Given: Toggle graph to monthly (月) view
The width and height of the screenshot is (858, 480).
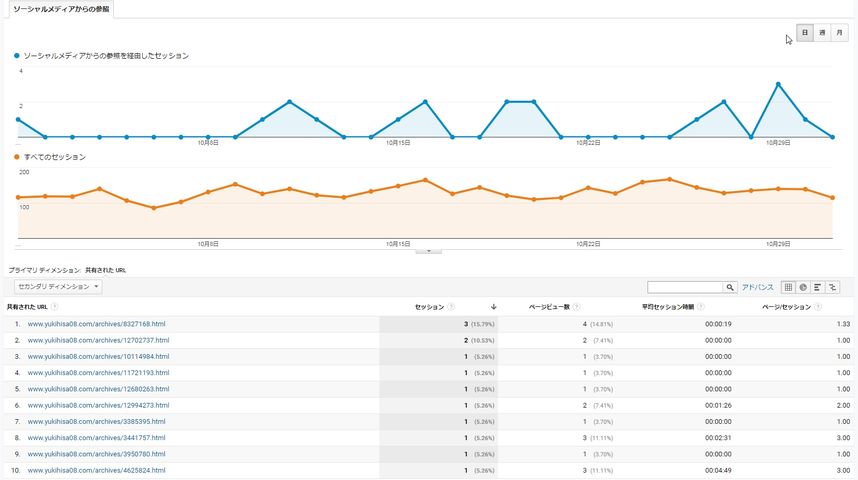Looking at the screenshot, I should [x=839, y=33].
